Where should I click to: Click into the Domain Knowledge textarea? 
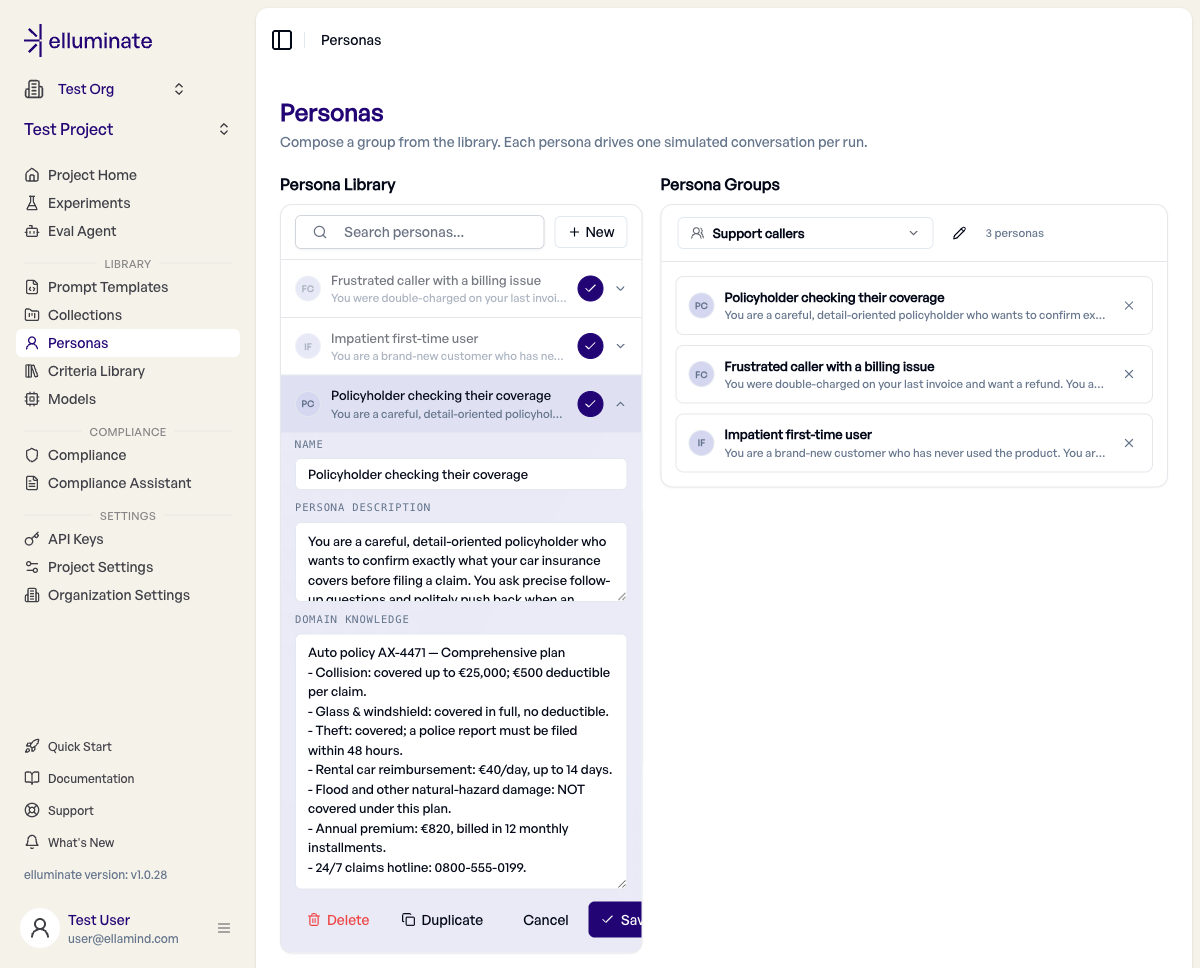tap(461, 762)
